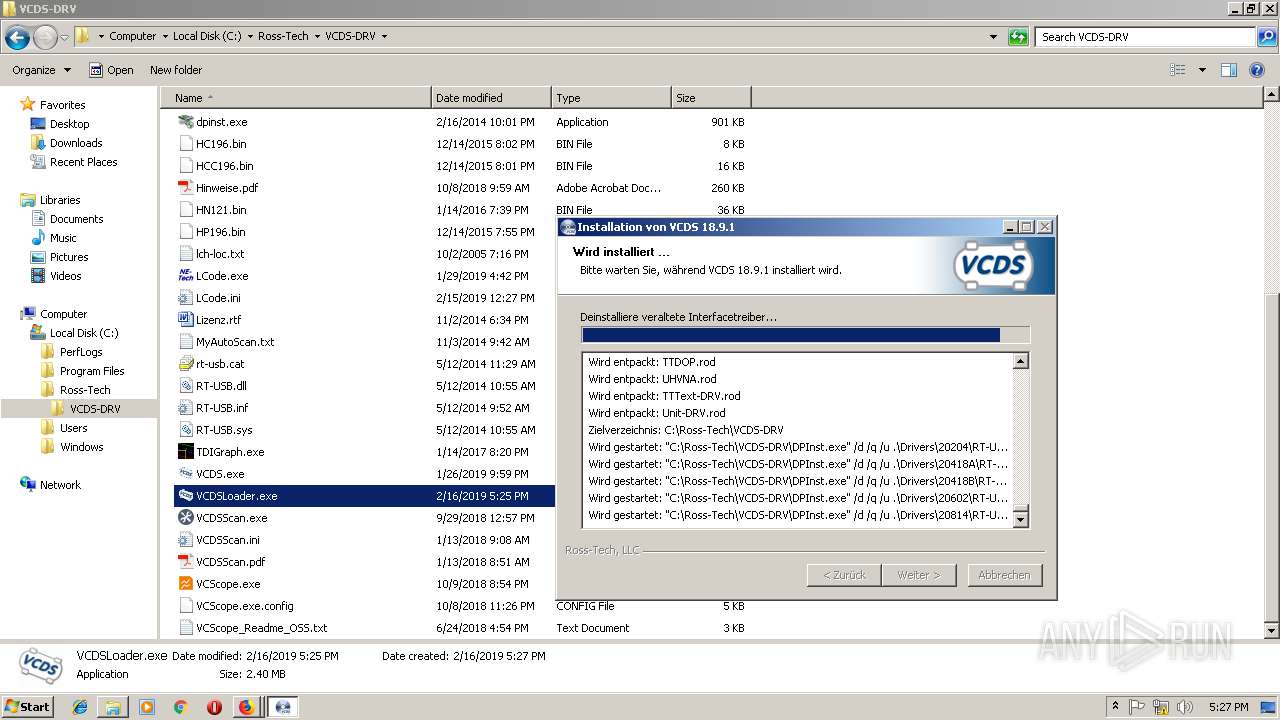Image resolution: width=1280 pixels, height=720 pixels.
Task: Select Network in navigation pane
Action: [x=60, y=485]
